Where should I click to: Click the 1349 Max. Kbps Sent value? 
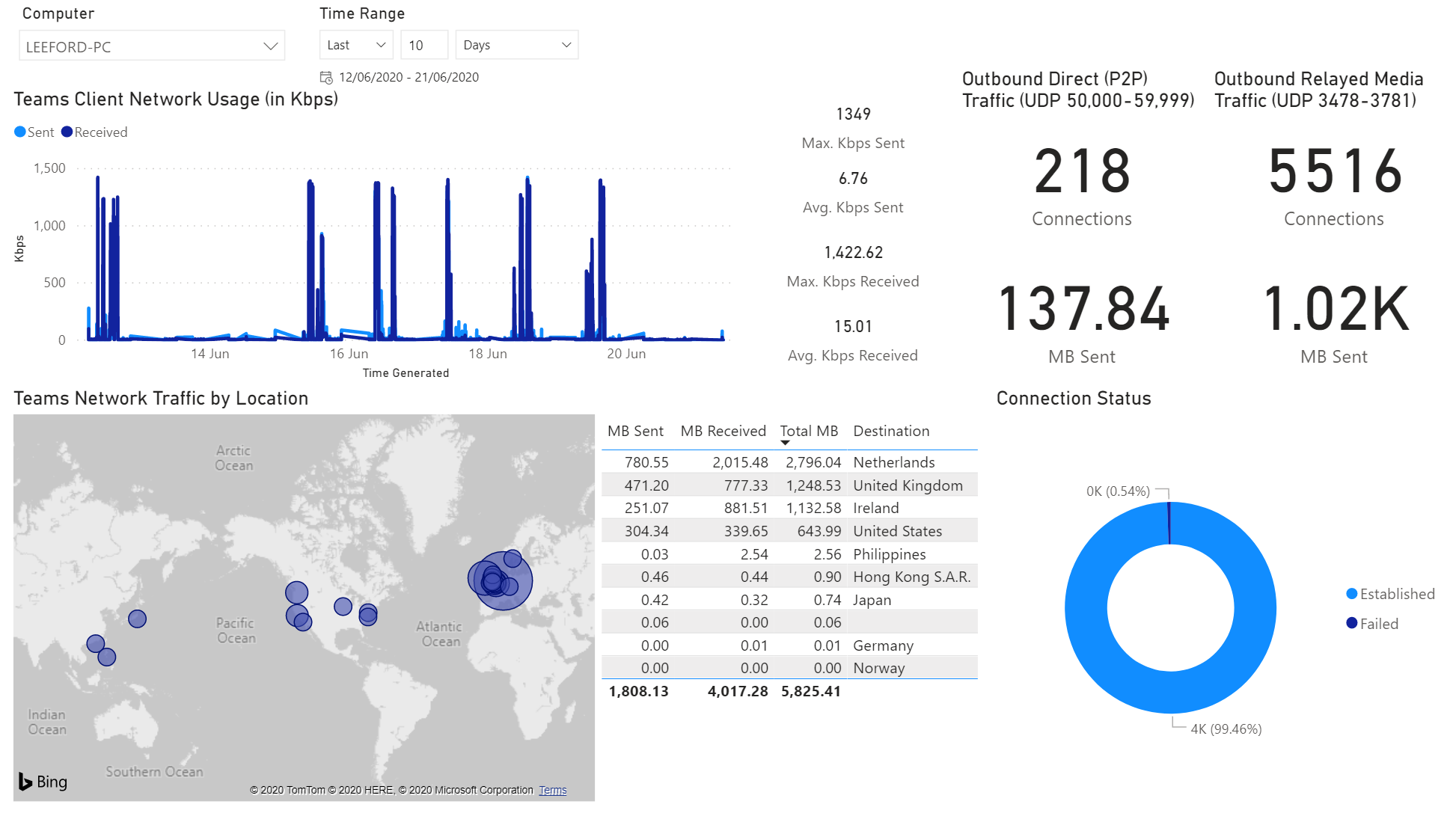(853, 114)
